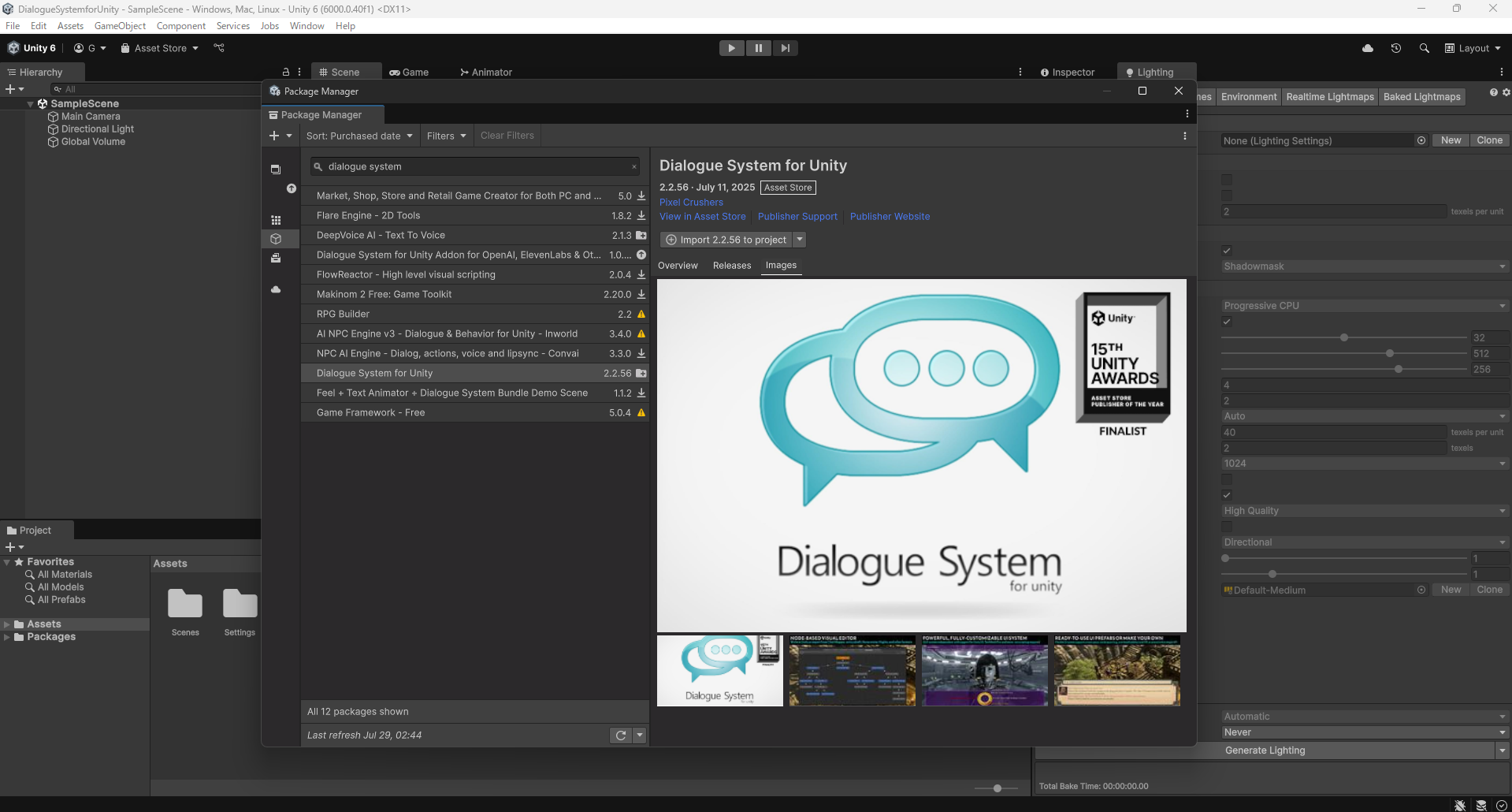Select the Services cloud icon in sidebar

tap(276, 289)
